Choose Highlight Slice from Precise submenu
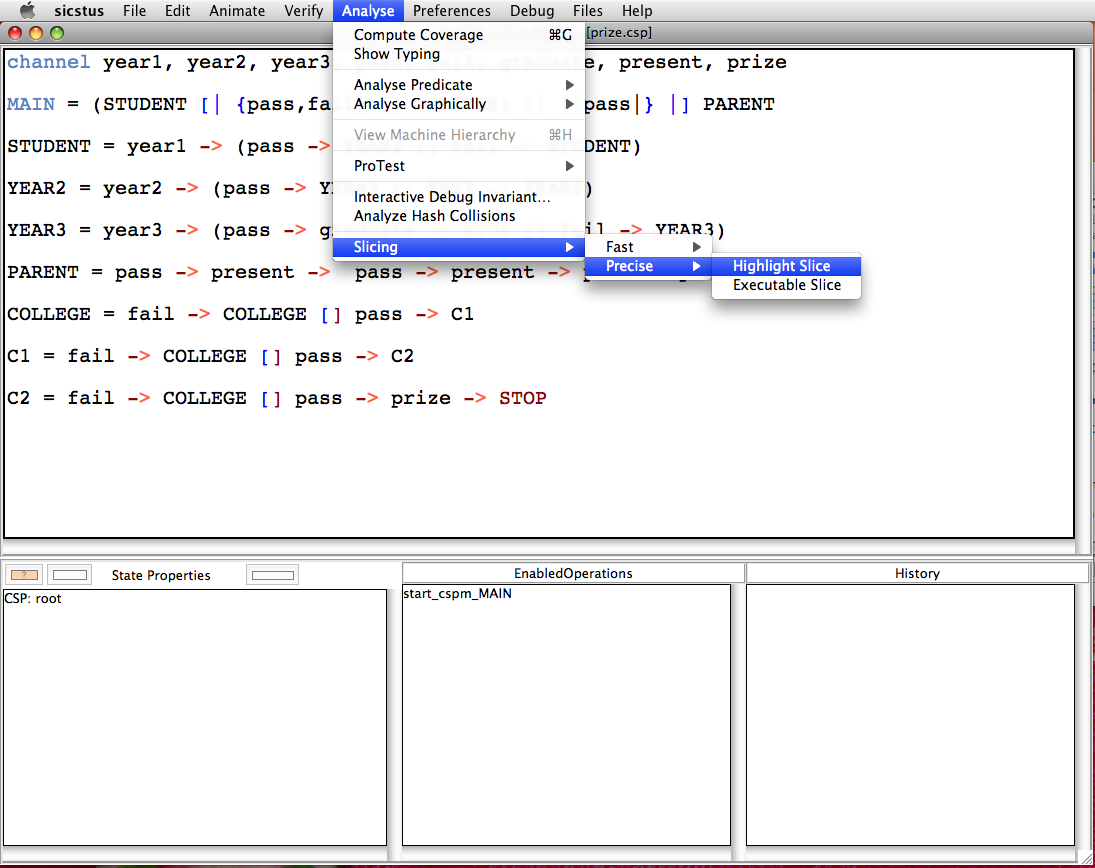Viewport: 1095px width, 868px height. (x=781, y=266)
